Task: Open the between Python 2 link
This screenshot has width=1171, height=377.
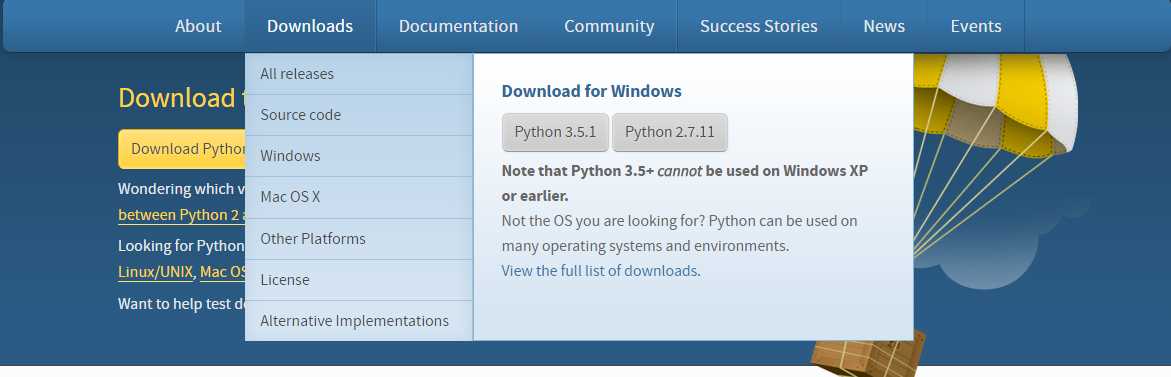Action: click(181, 215)
